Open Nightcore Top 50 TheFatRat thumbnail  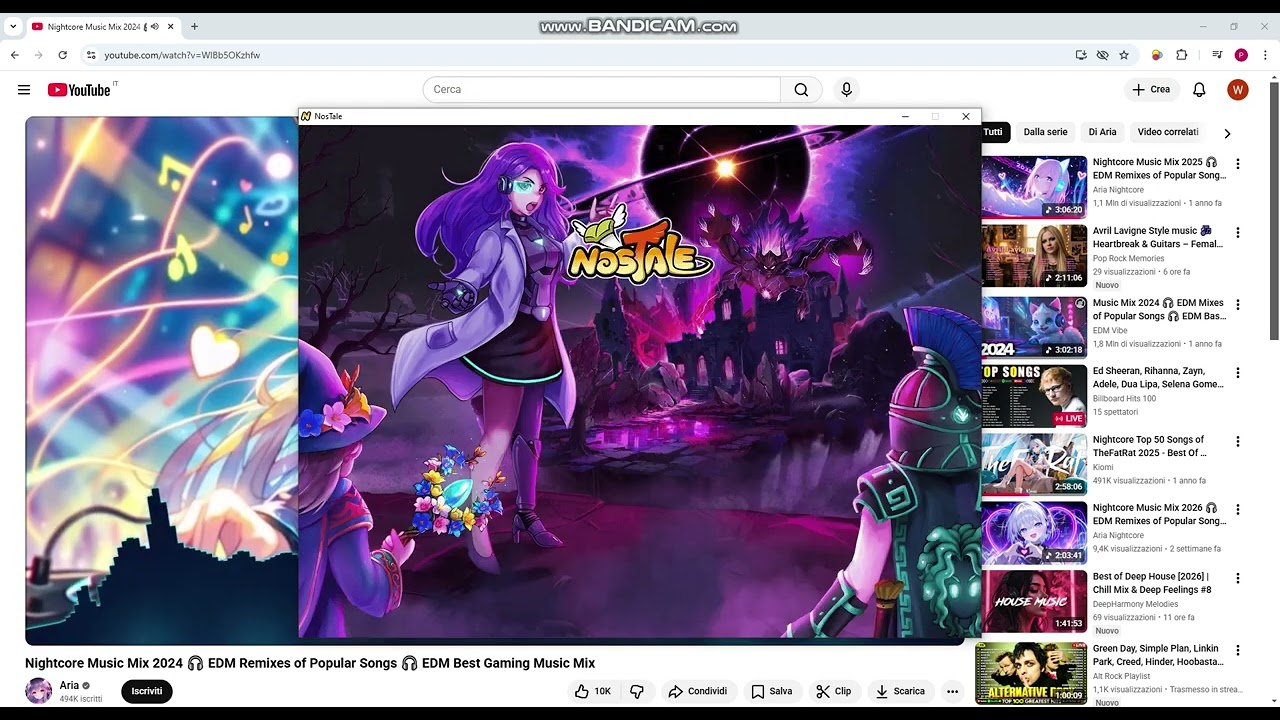coord(1033,464)
